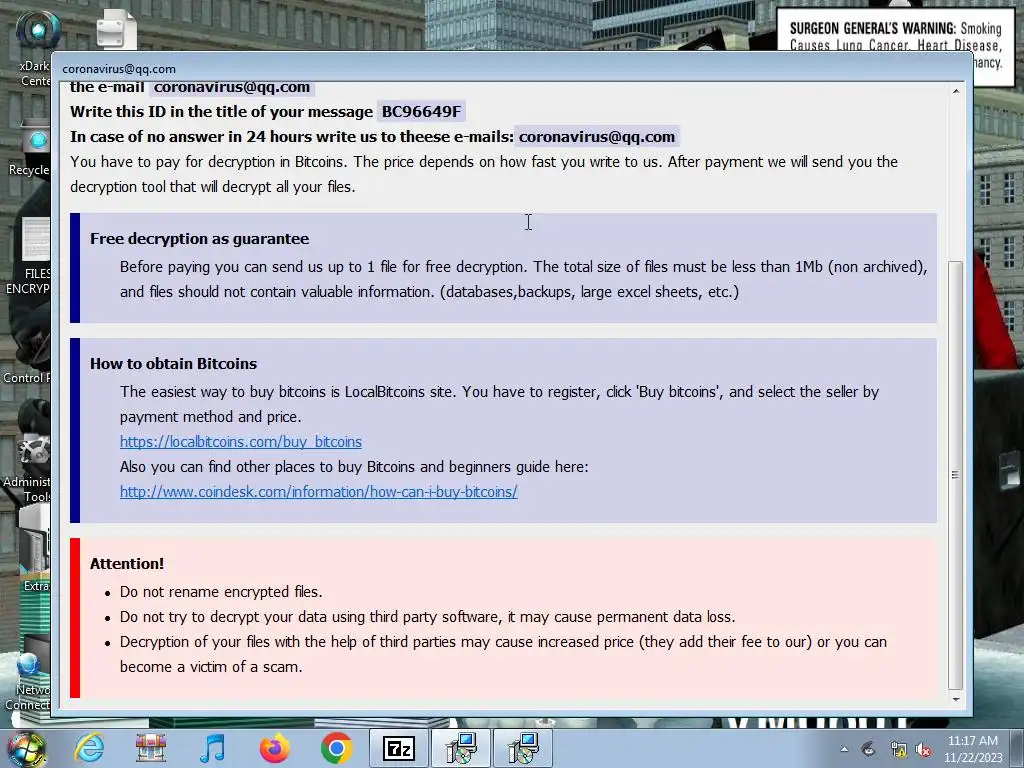
Task: Switch to the second installer taskbar window
Action: [x=523, y=748]
